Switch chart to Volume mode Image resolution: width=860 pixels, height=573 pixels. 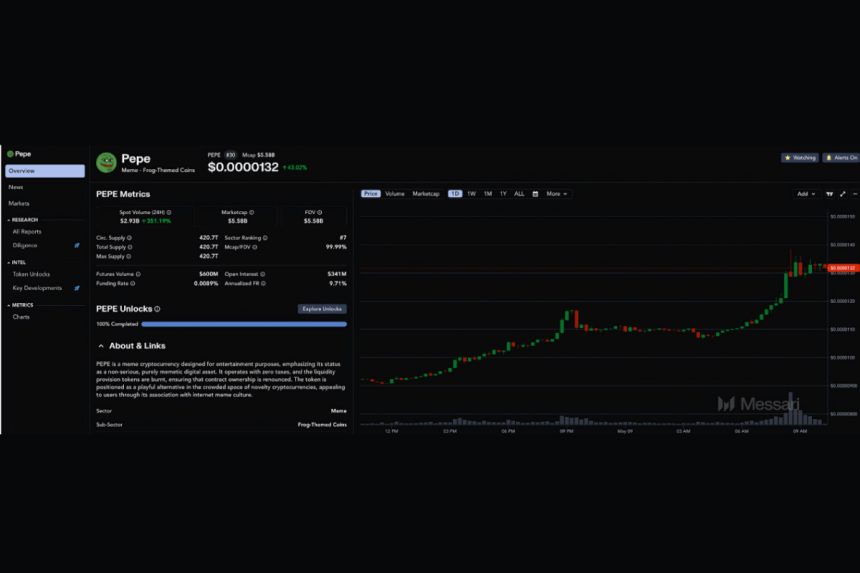(x=394, y=194)
